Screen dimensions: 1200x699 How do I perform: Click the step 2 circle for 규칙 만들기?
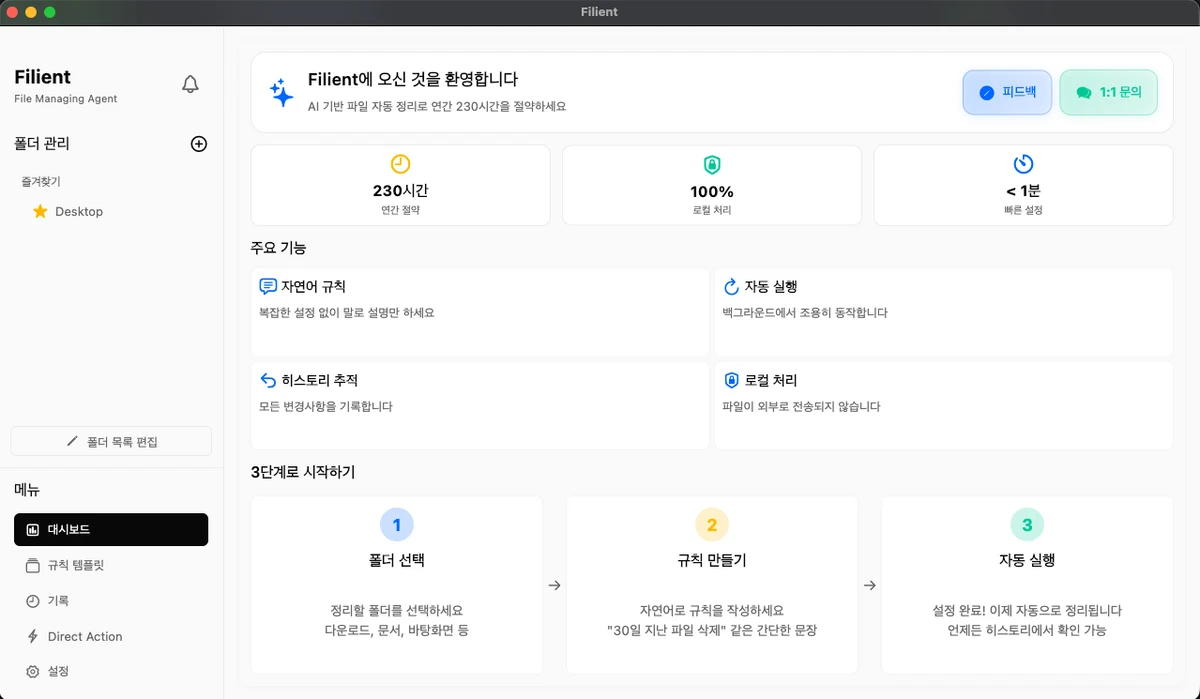[x=712, y=525]
